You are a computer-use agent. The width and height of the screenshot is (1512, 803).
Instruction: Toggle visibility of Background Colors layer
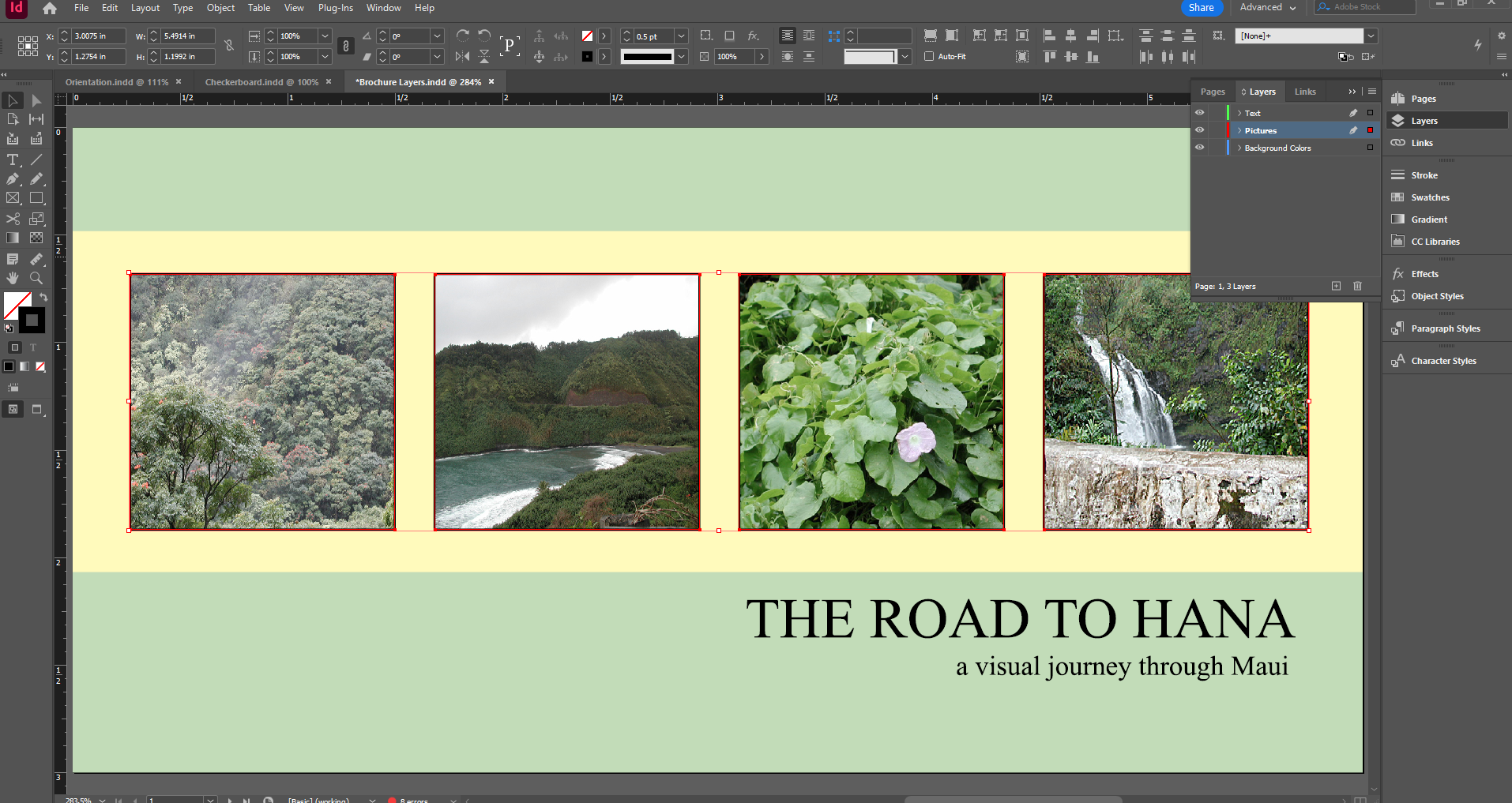click(1199, 148)
